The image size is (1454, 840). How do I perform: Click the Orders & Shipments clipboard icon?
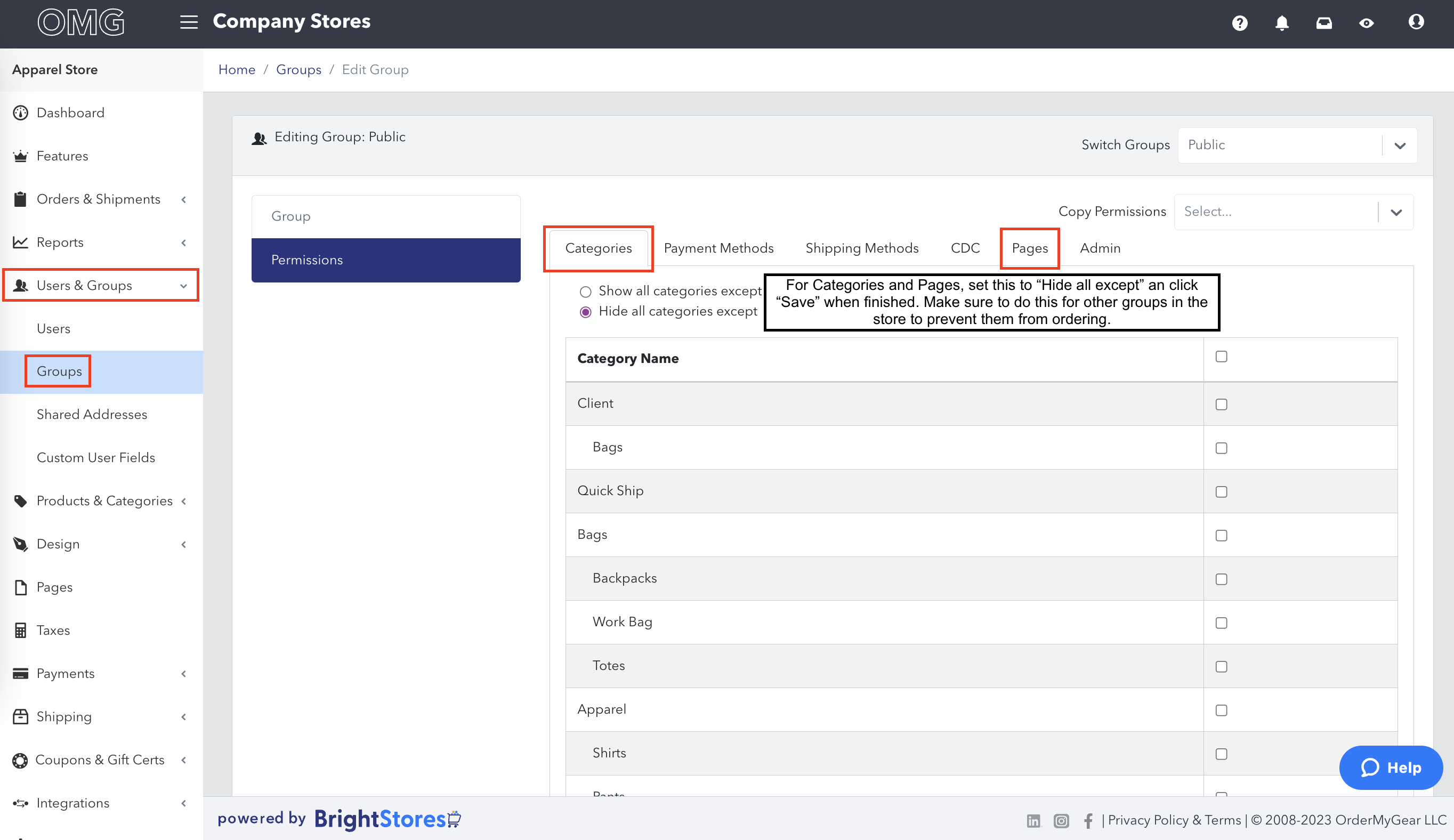coord(20,199)
